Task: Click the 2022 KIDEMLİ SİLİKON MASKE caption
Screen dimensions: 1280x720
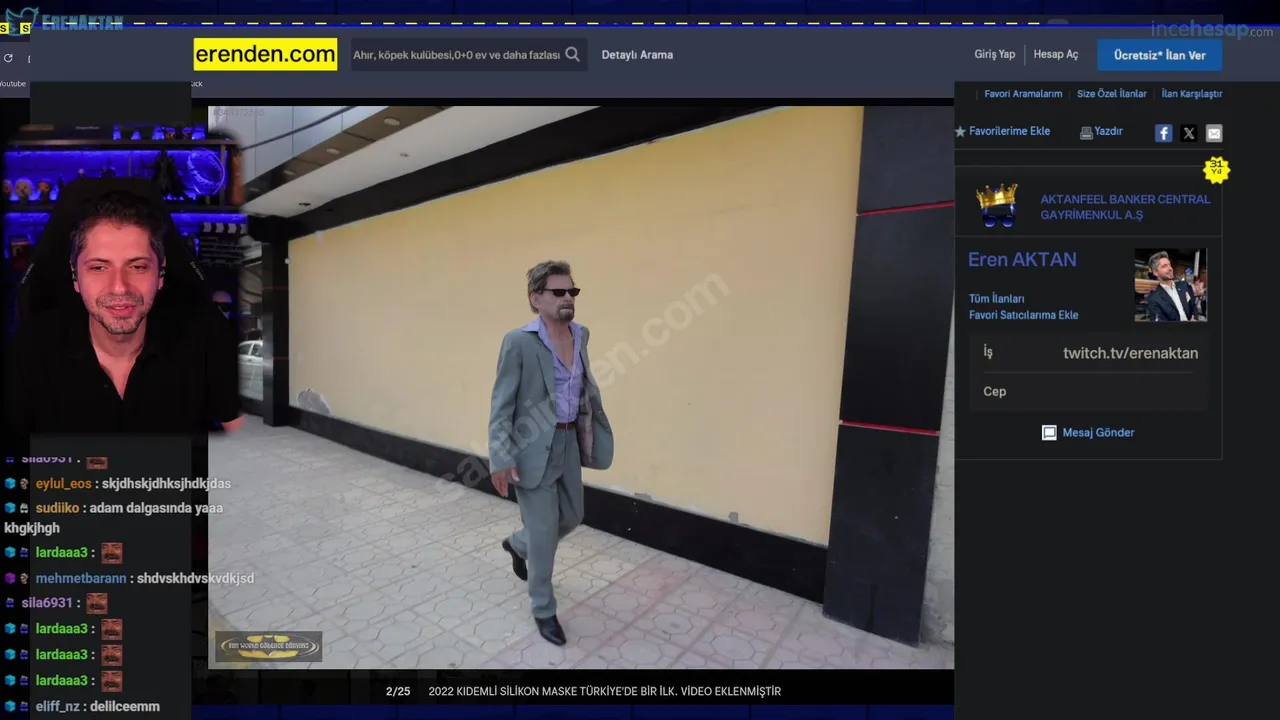Action: click(x=604, y=692)
